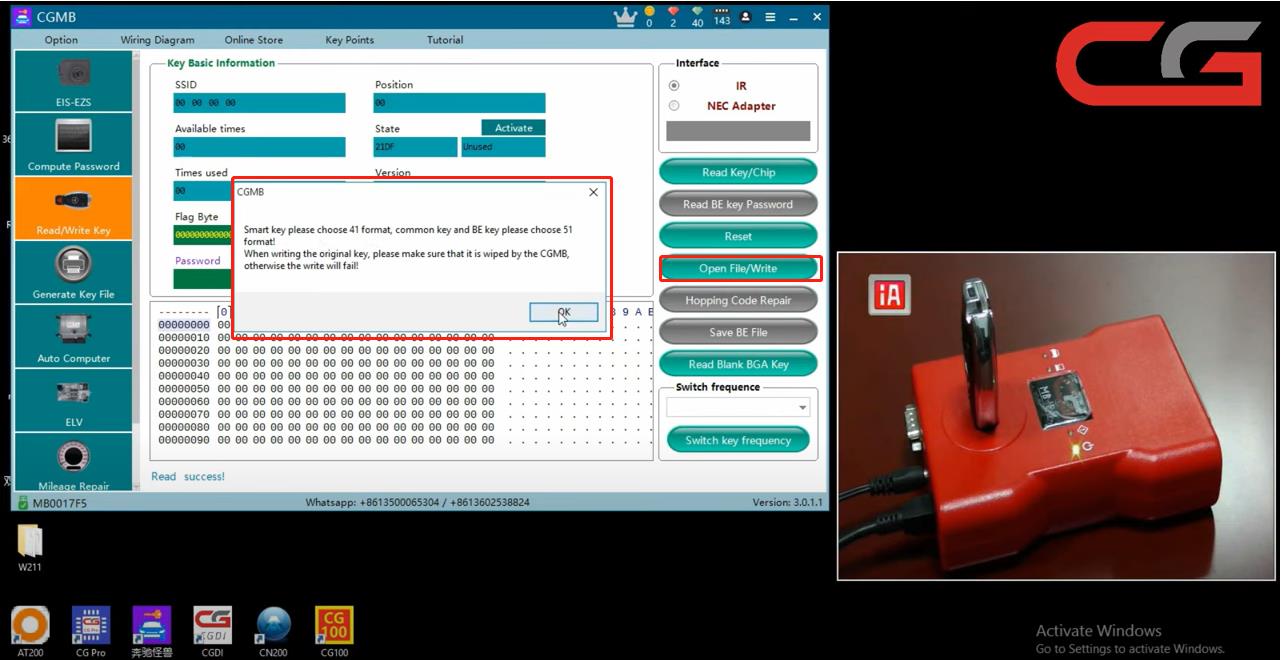Open the Tutorial menu
Image resolution: width=1281 pixels, height=660 pixels.
[x=445, y=40]
